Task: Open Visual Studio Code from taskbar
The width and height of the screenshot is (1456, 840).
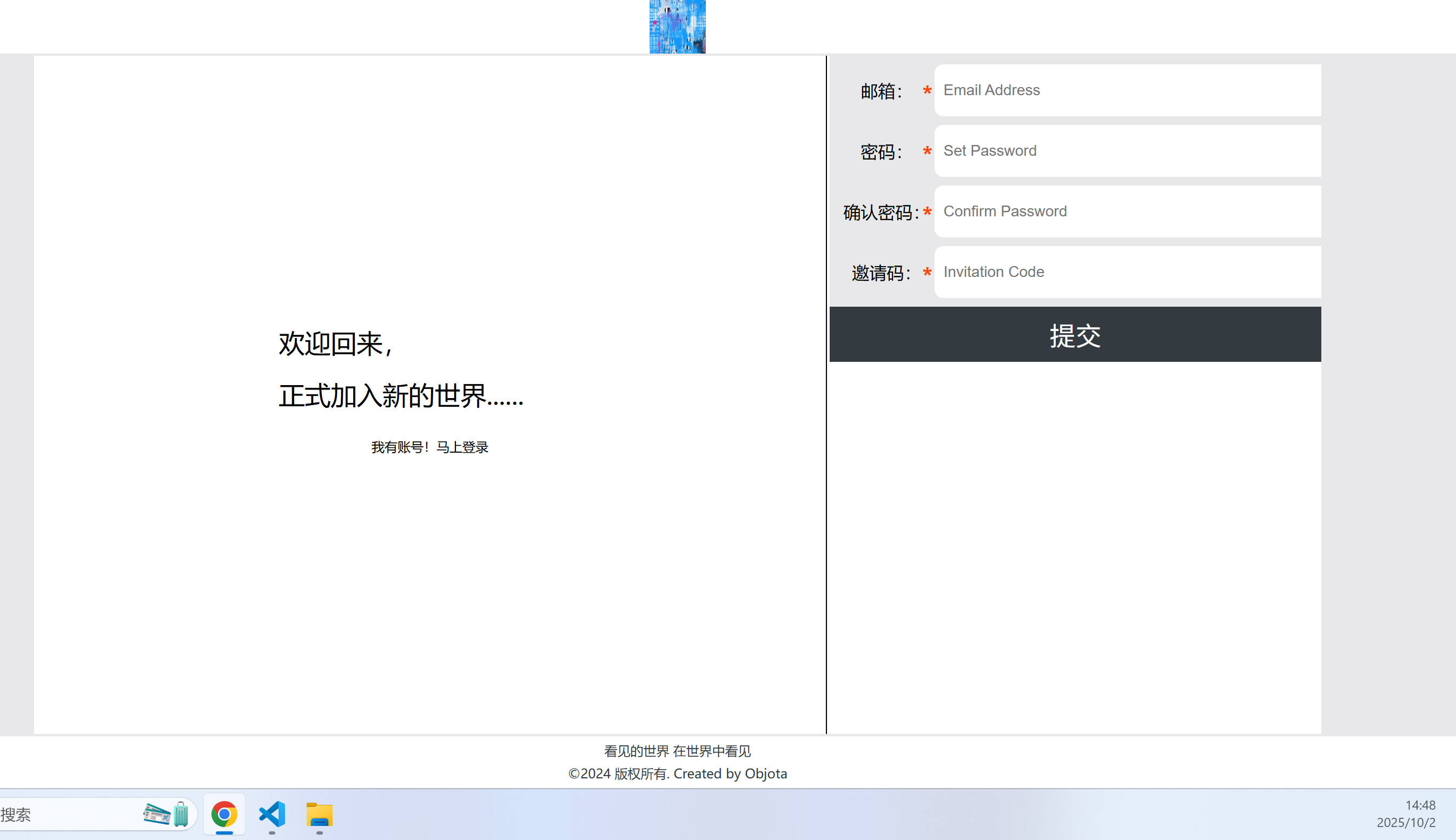Action: 272,814
